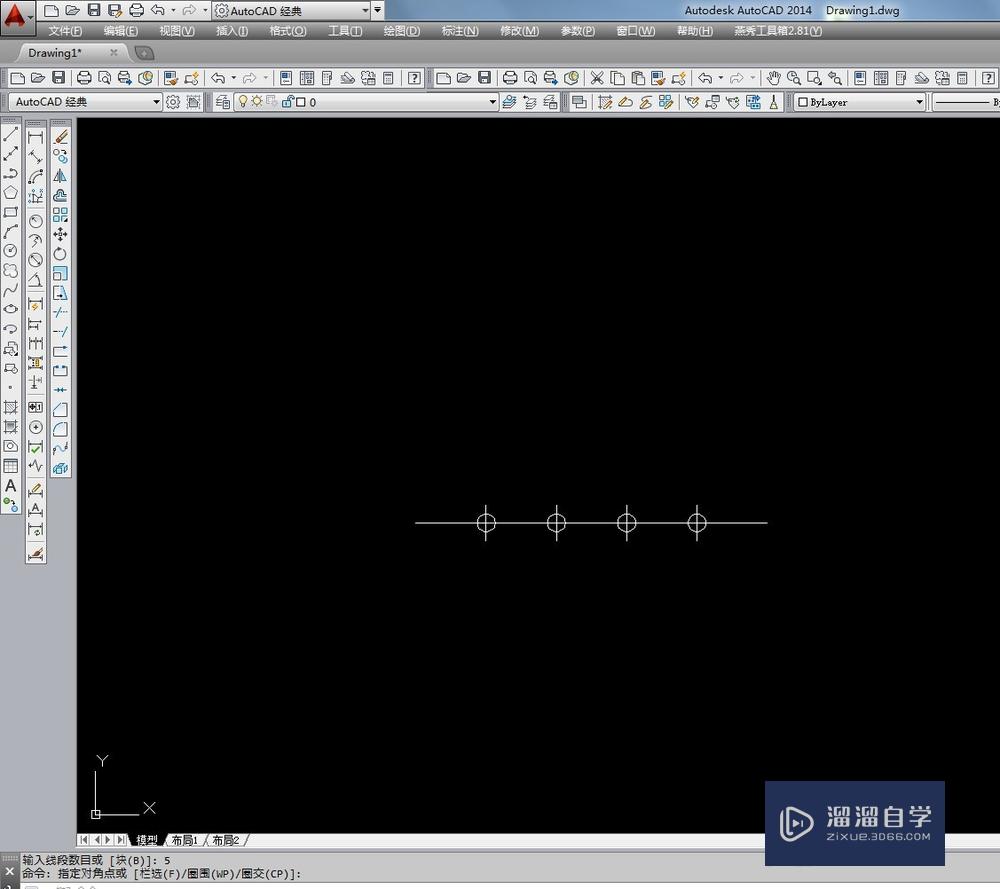Click the first circle on the line
Screen dimensions: 1000x889
(x=486, y=523)
